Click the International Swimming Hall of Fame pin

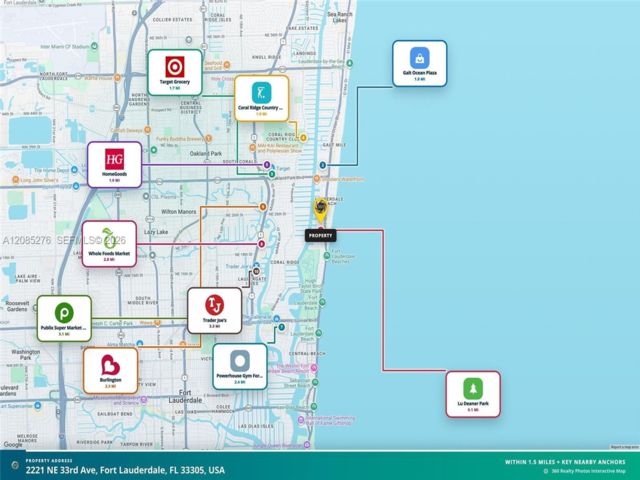point(301,420)
